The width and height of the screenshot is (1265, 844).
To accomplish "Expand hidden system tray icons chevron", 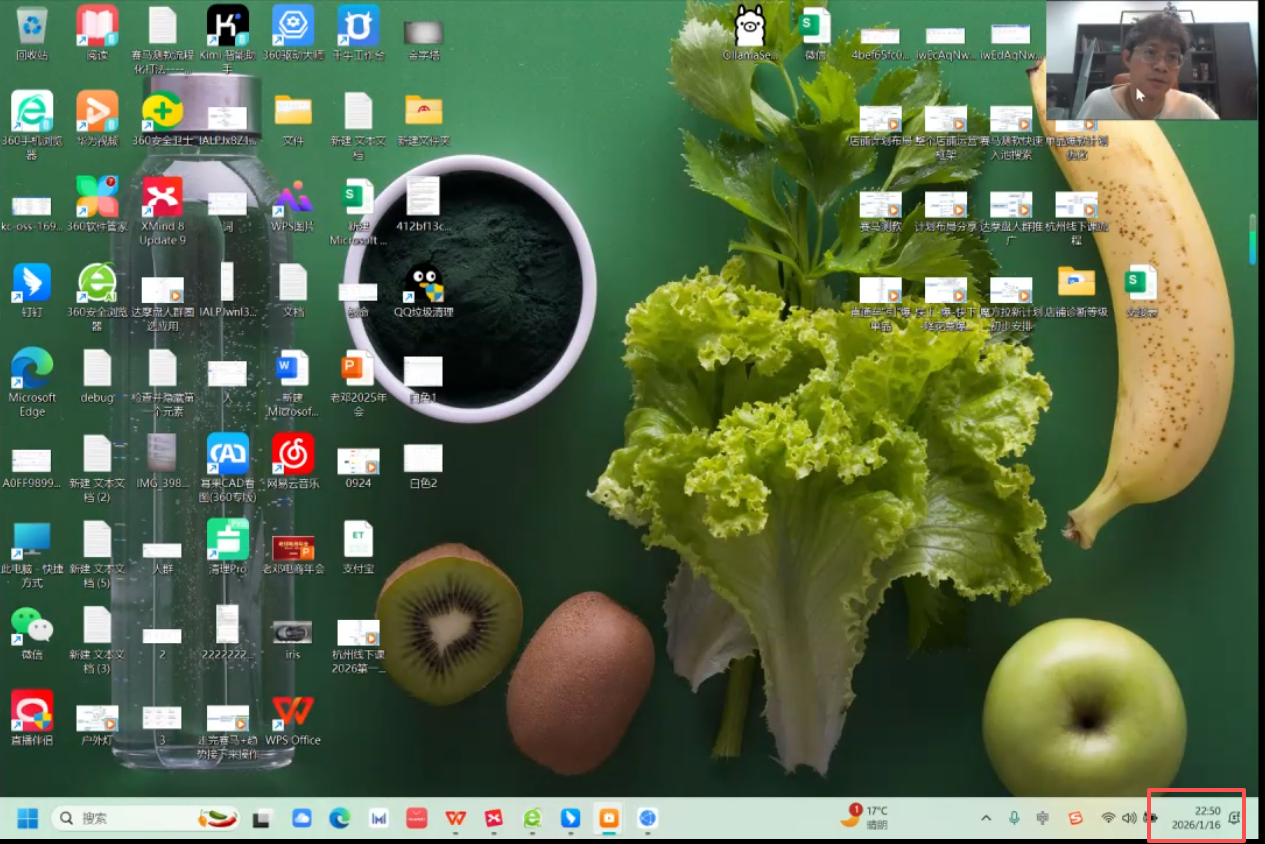I will pyautogui.click(x=986, y=818).
